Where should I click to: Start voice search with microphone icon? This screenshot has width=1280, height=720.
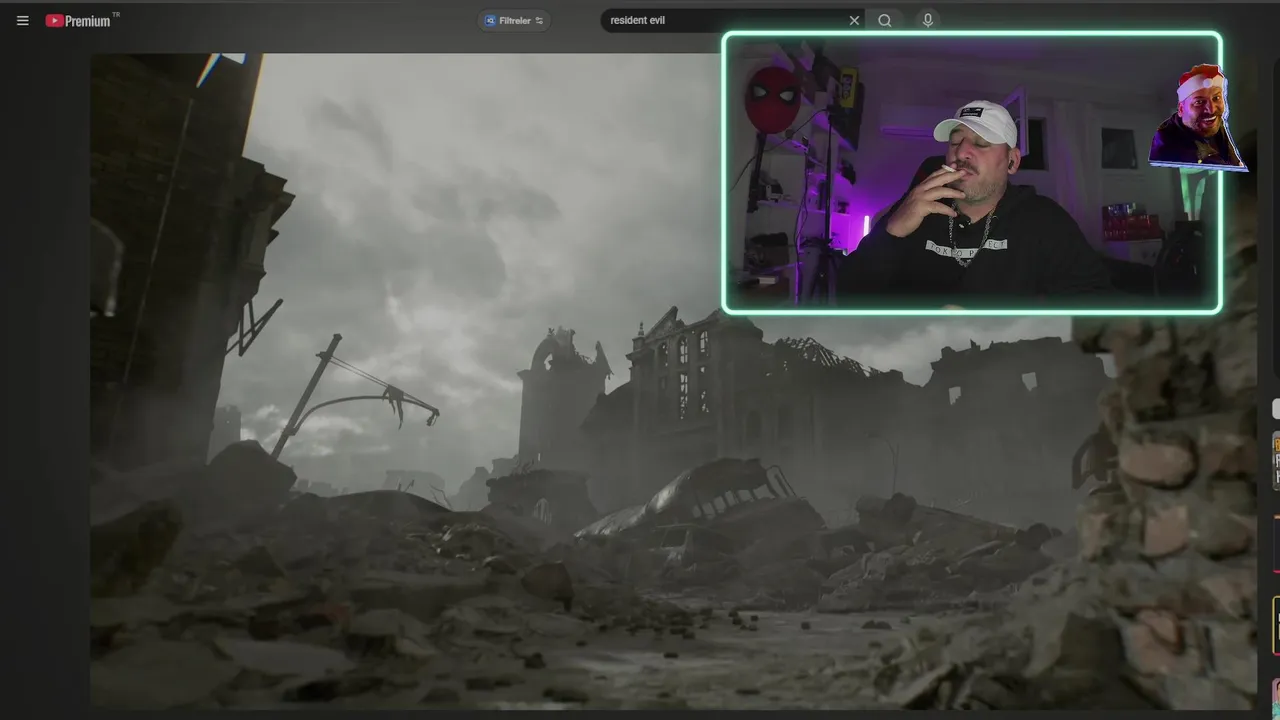click(928, 20)
